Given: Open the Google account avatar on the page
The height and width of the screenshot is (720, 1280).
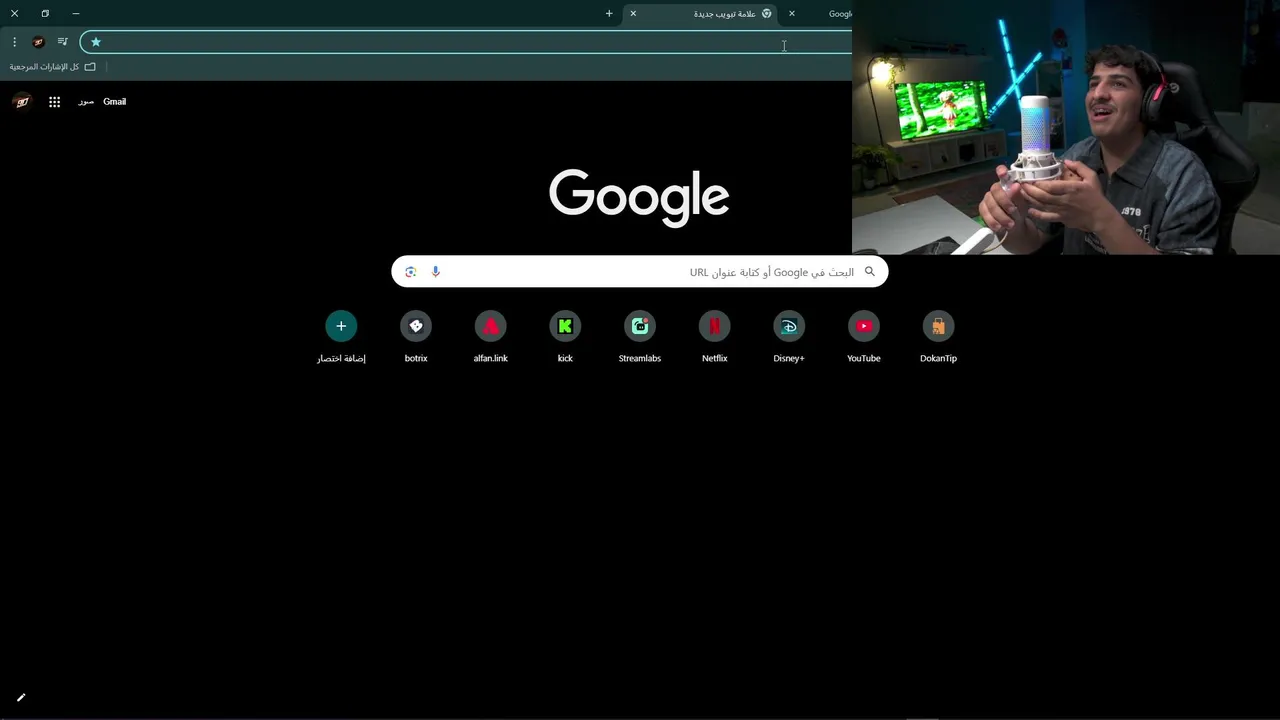Looking at the screenshot, I should [x=22, y=101].
